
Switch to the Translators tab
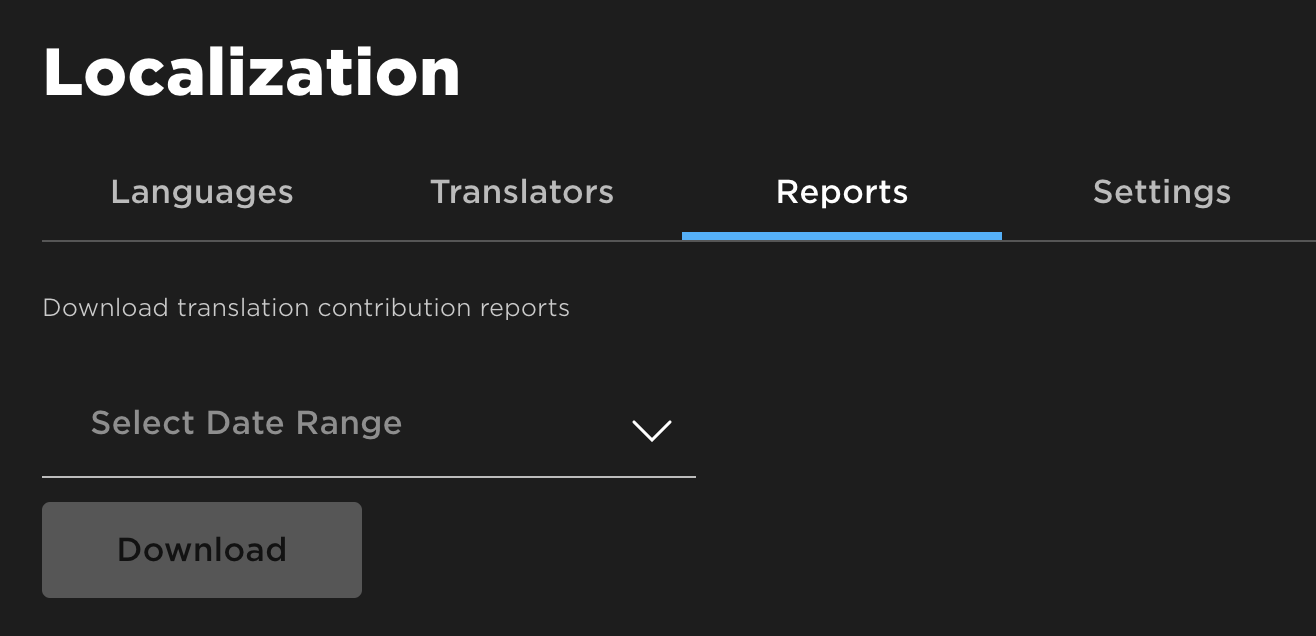tap(522, 192)
